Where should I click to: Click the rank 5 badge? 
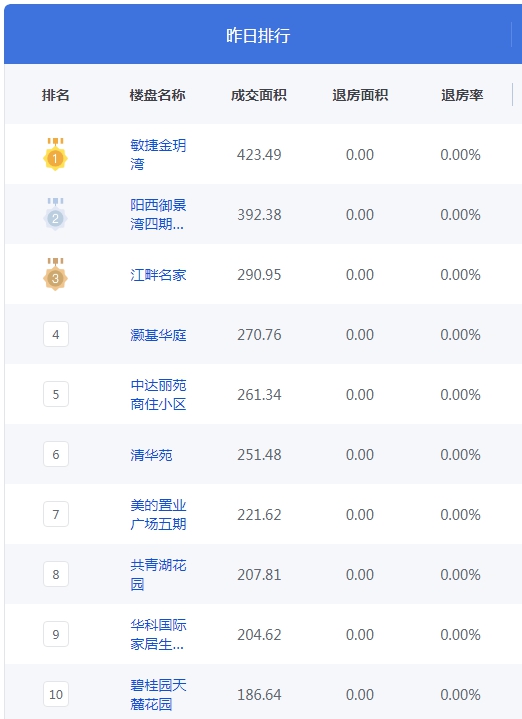56,394
